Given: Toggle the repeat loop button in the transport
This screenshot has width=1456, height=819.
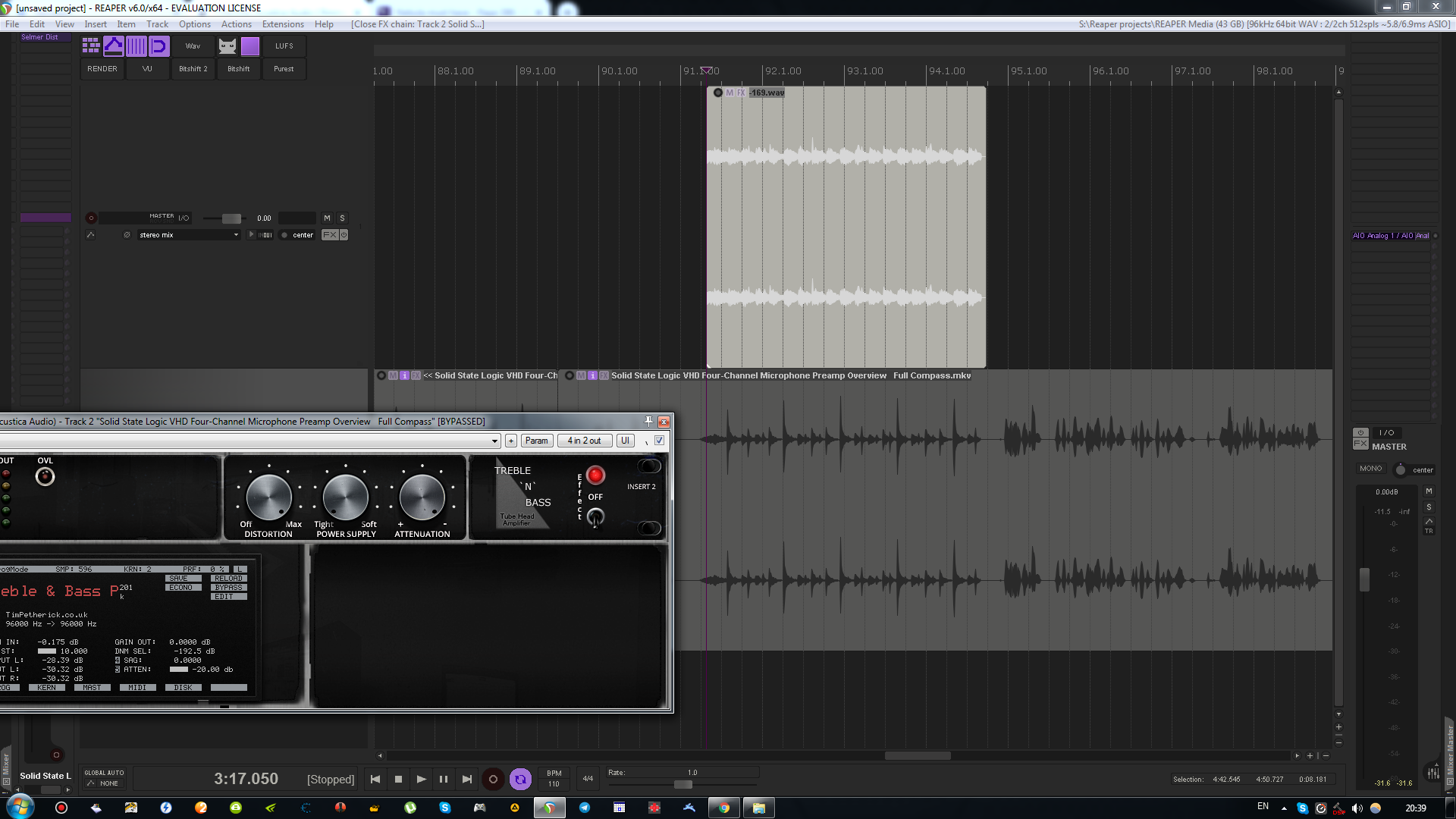Looking at the screenshot, I should (520, 779).
